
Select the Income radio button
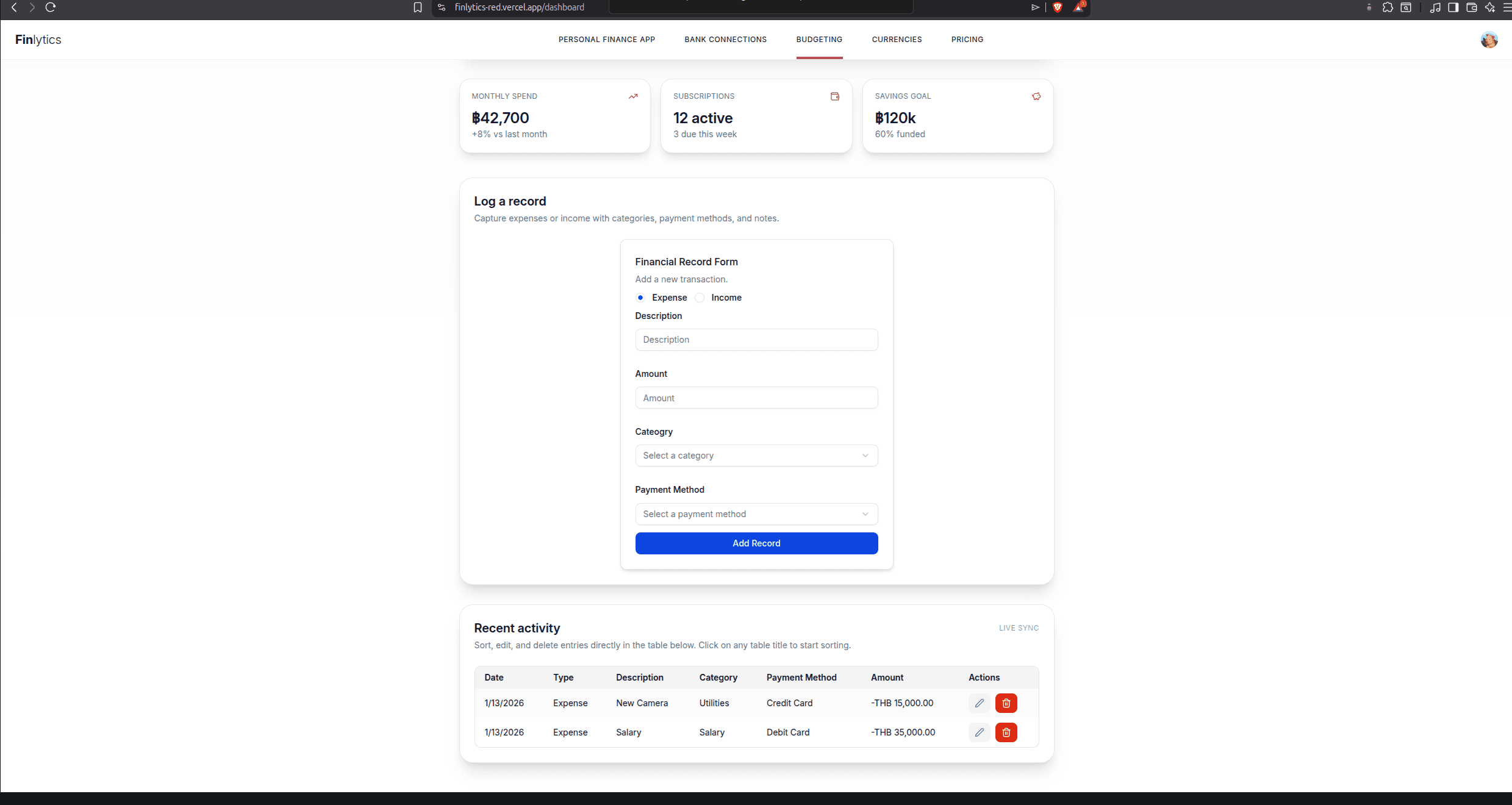700,298
